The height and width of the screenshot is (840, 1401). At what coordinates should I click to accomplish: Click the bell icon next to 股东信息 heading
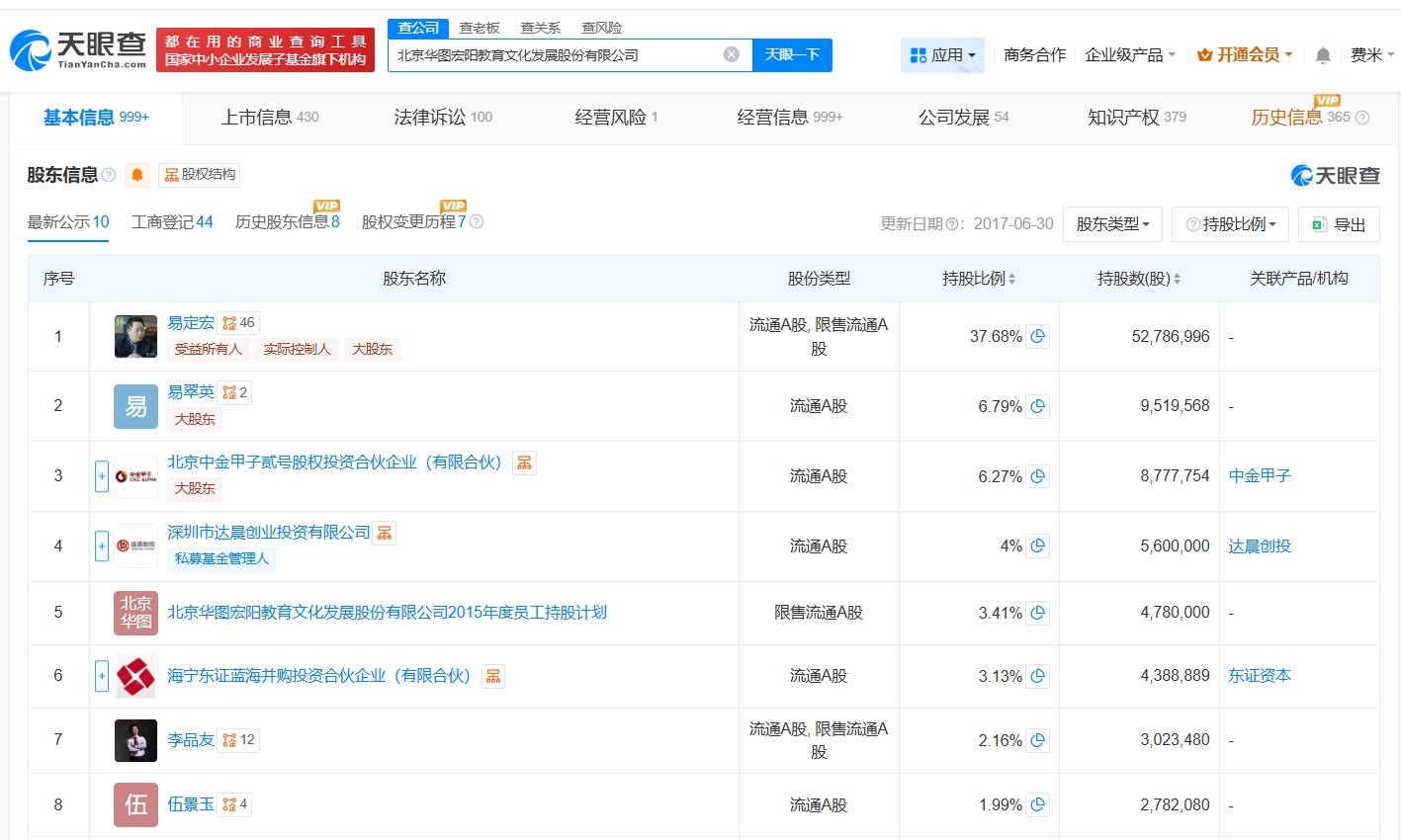pyautogui.click(x=136, y=175)
